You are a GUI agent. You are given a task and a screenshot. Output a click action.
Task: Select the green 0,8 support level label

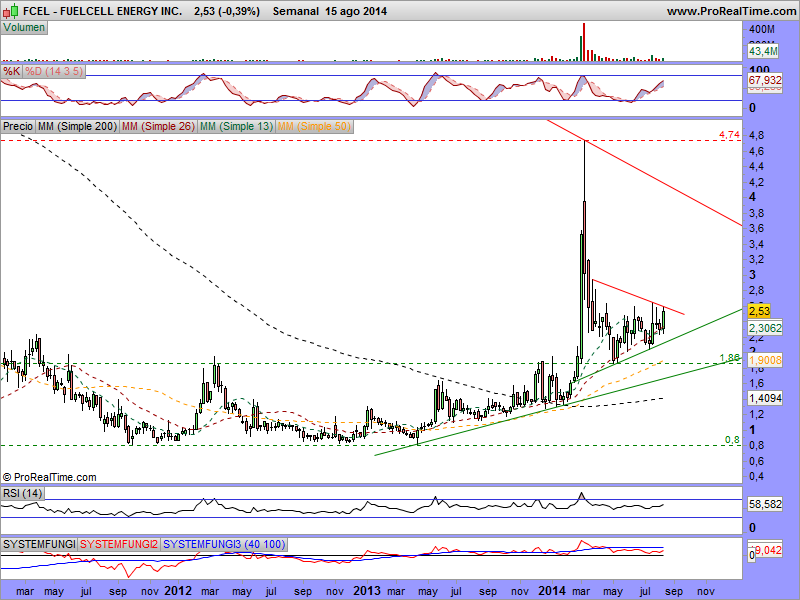pos(732,440)
